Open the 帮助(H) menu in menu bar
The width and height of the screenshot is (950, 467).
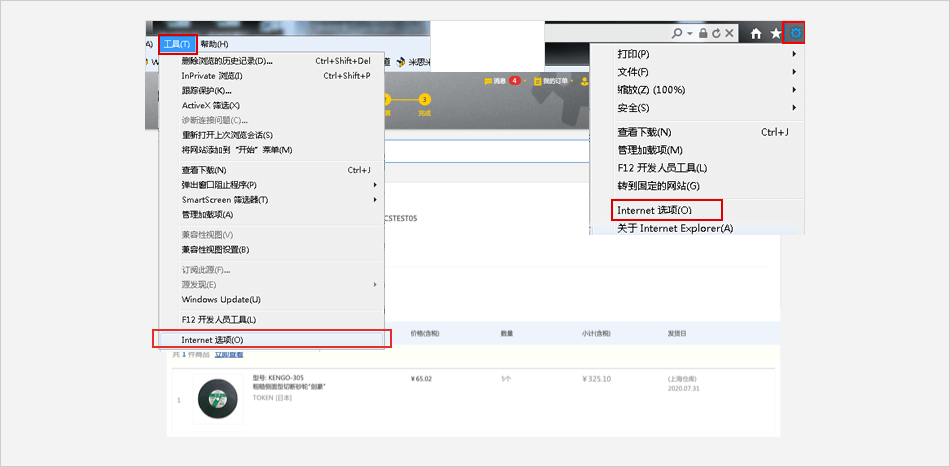214,44
